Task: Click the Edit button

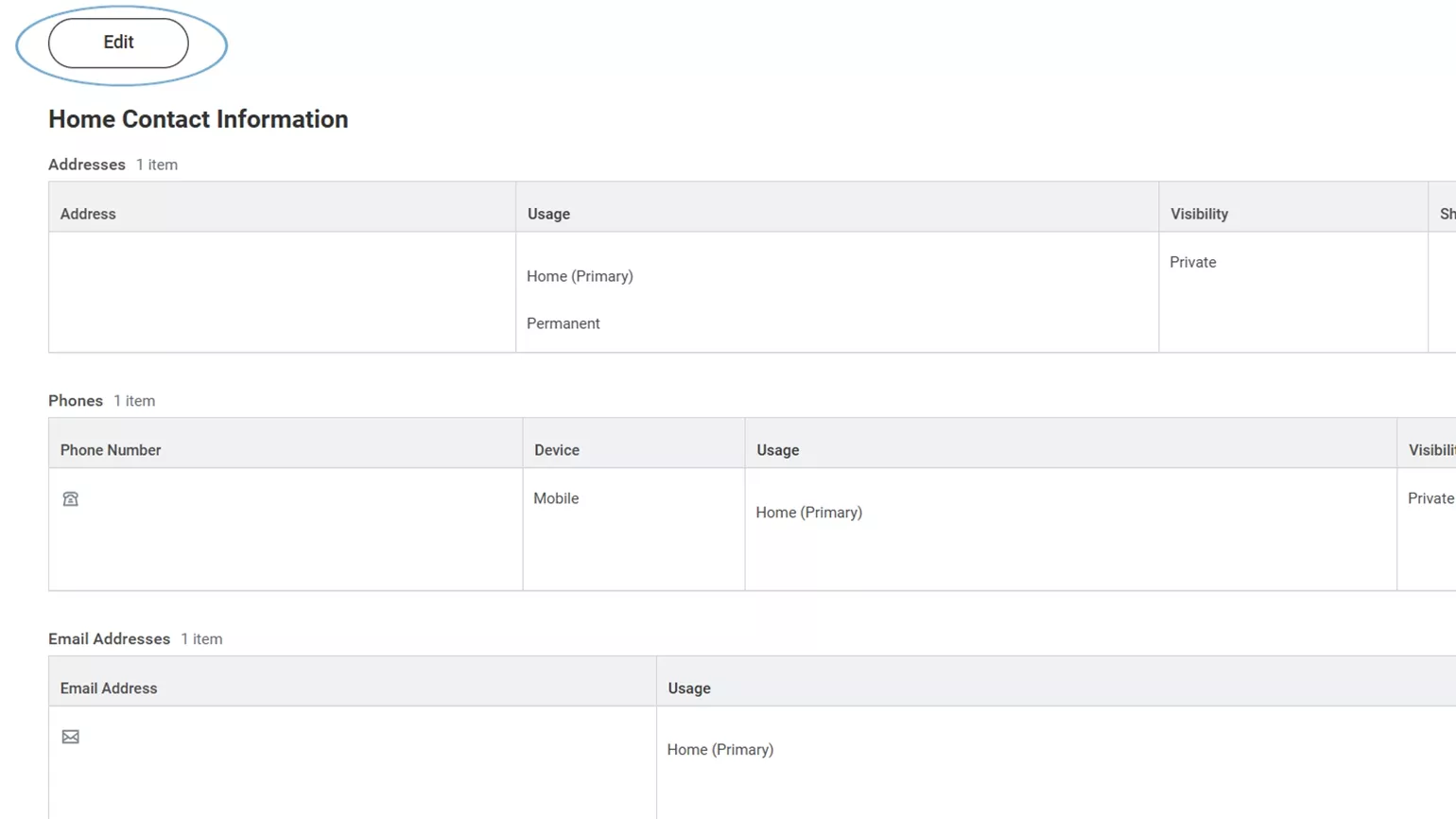Action: point(118,43)
